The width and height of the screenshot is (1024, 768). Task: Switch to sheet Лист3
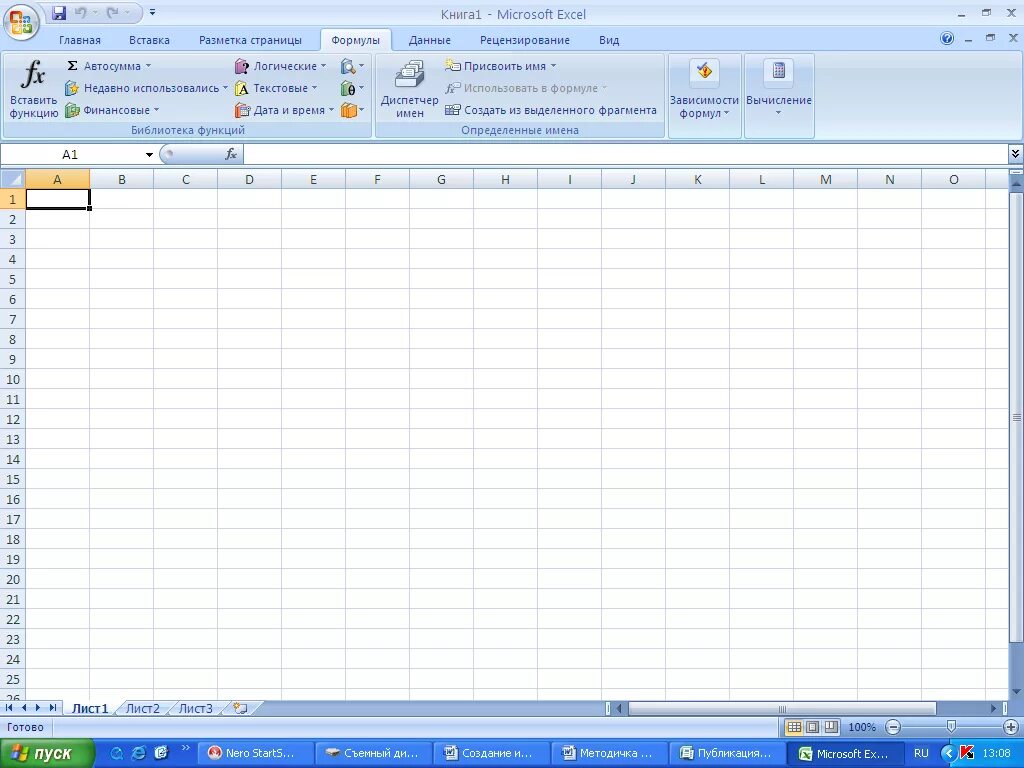coord(195,708)
